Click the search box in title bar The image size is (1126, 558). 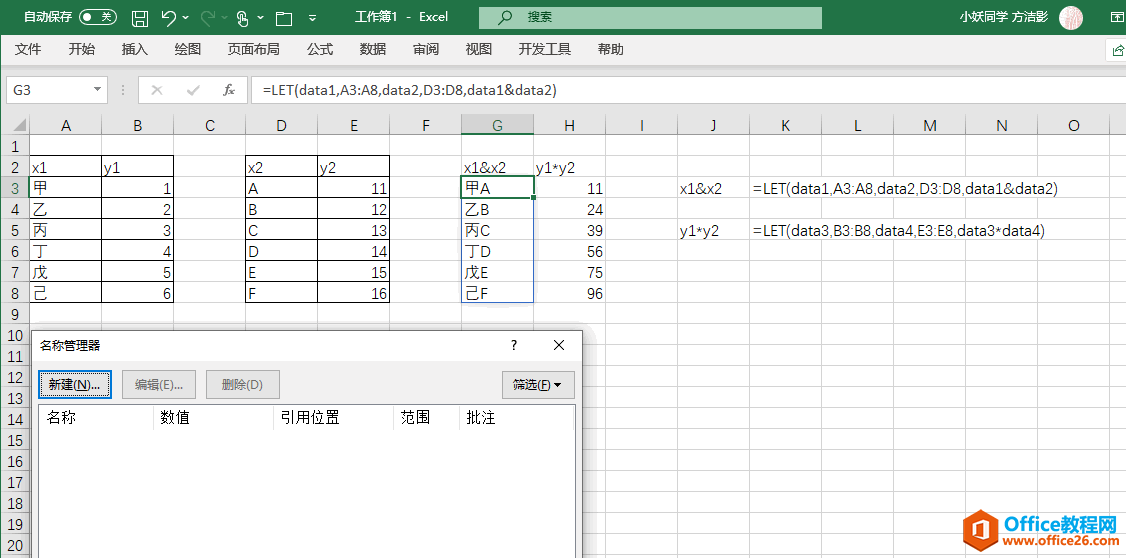coord(651,17)
